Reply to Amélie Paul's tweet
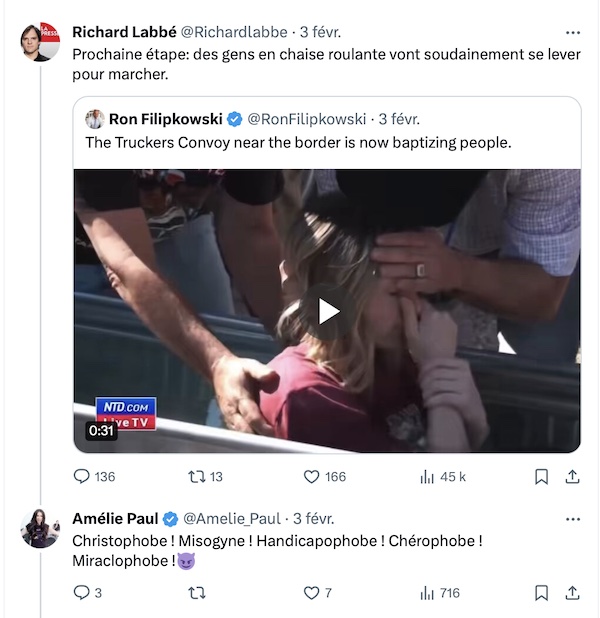600x618 pixels. tap(82, 592)
